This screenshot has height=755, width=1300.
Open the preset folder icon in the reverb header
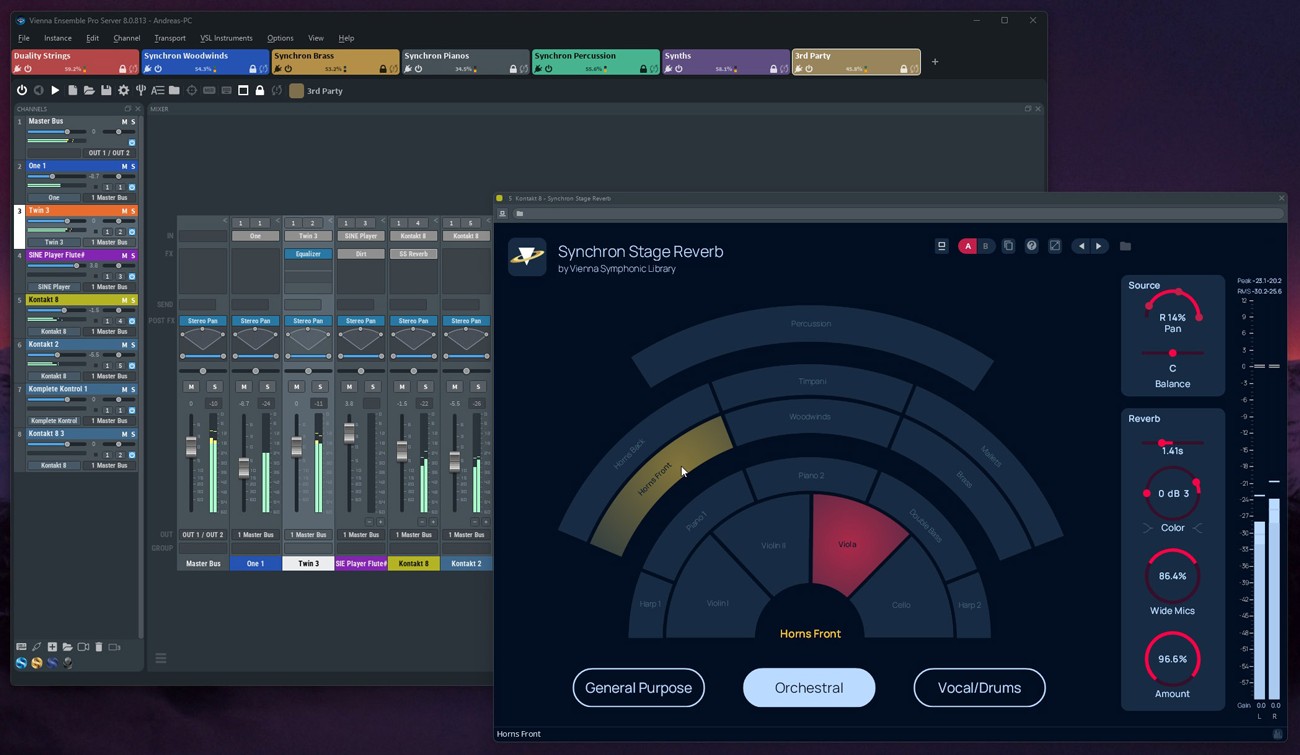(x=1125, y=246)
